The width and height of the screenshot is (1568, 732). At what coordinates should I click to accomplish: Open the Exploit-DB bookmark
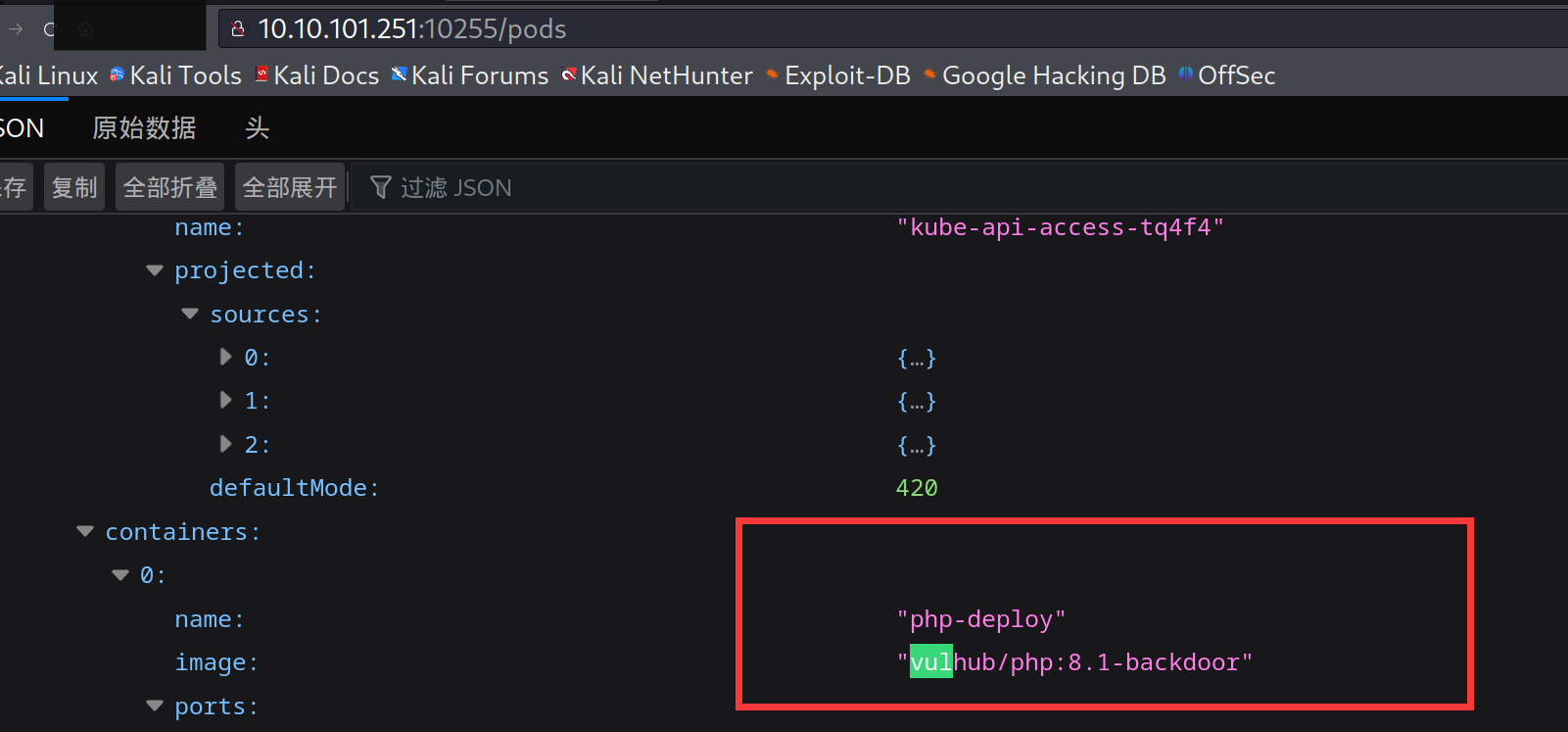click(837, 75)
